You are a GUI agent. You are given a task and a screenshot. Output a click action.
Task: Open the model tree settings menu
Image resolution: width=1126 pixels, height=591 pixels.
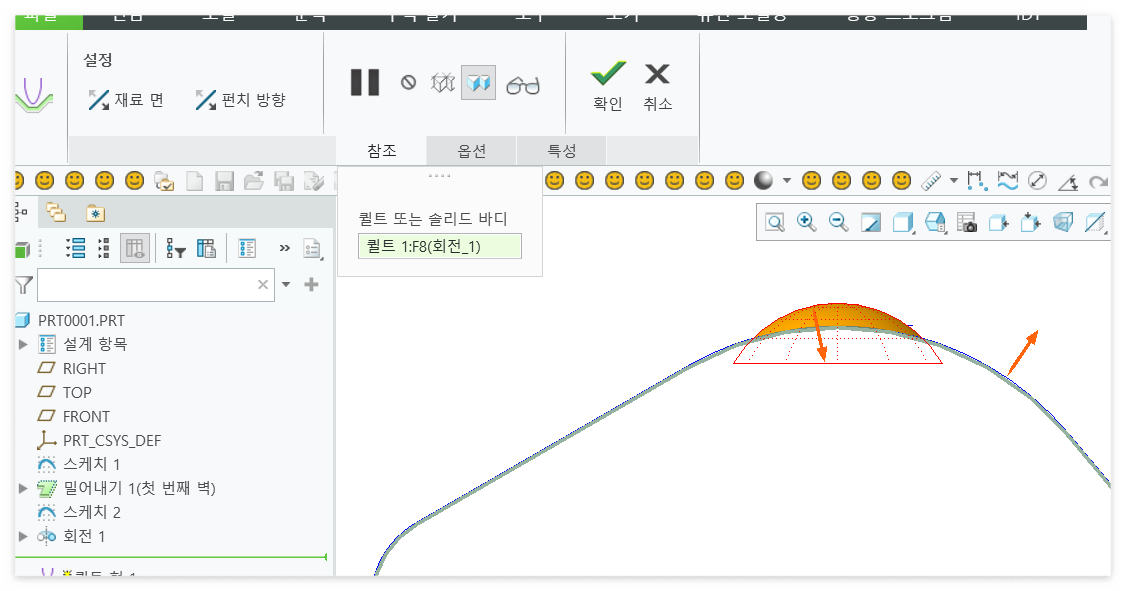[x=312, y=249]
